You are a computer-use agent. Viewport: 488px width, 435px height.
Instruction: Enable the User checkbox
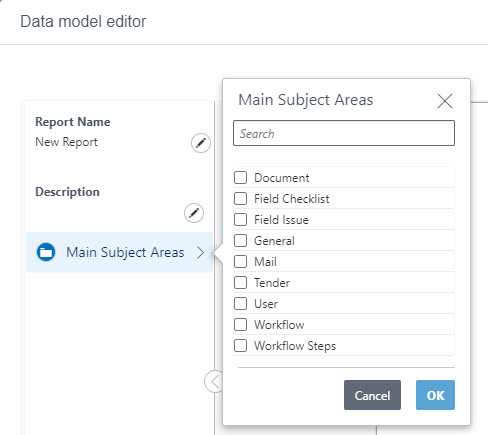click(240, 304)
